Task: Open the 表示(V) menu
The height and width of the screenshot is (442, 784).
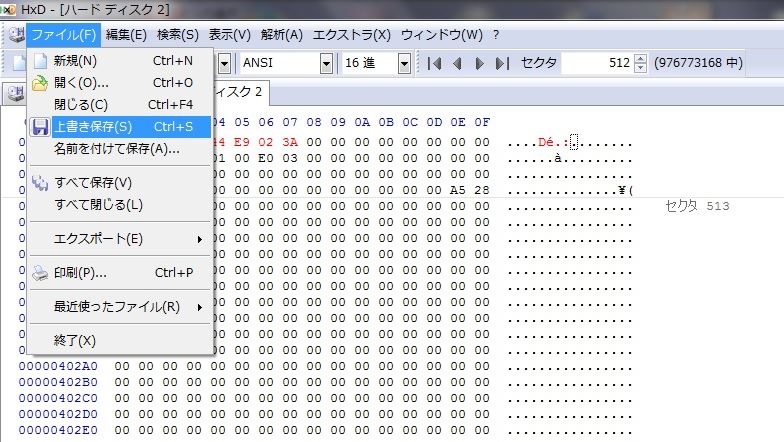Action: 230,34
